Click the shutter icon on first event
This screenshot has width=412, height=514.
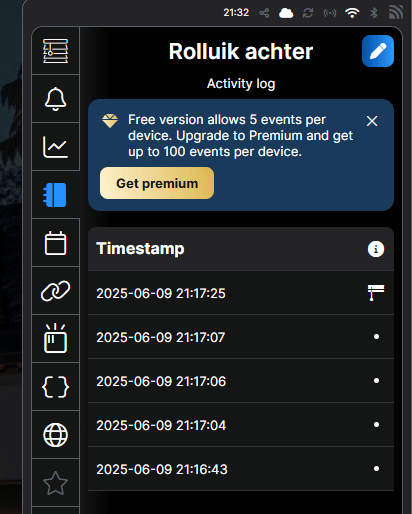pyautogui.click(x=376, y=293)
